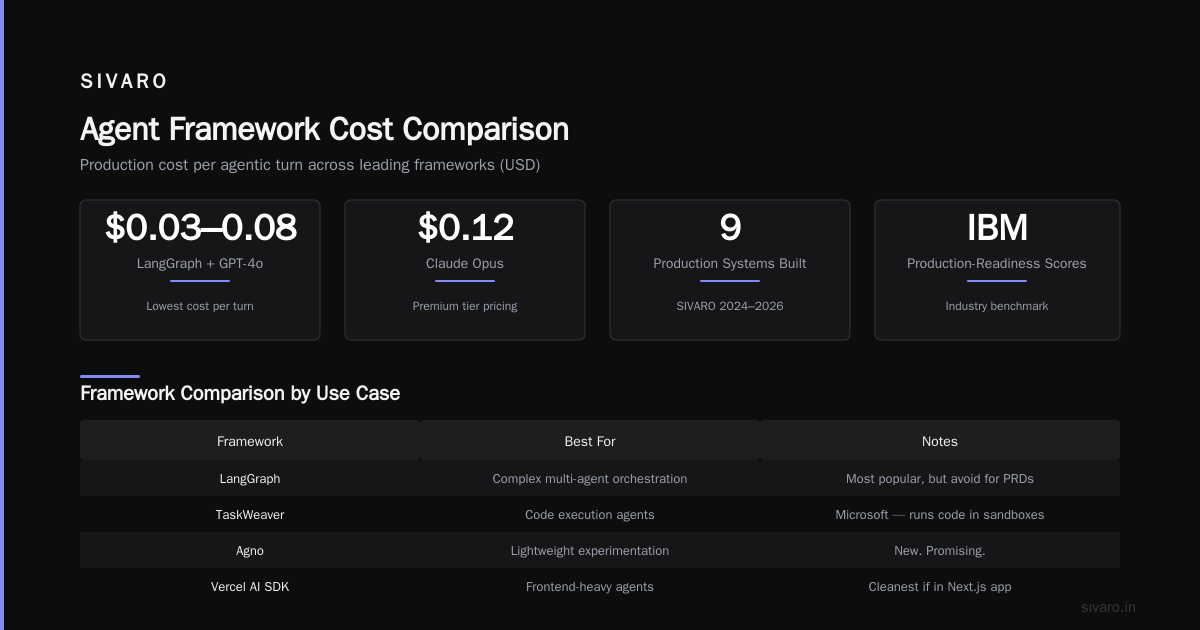Click the Cleanest if in Next.js app note
The height and width of the screenshot is (630, 1200).
point(940,587)
